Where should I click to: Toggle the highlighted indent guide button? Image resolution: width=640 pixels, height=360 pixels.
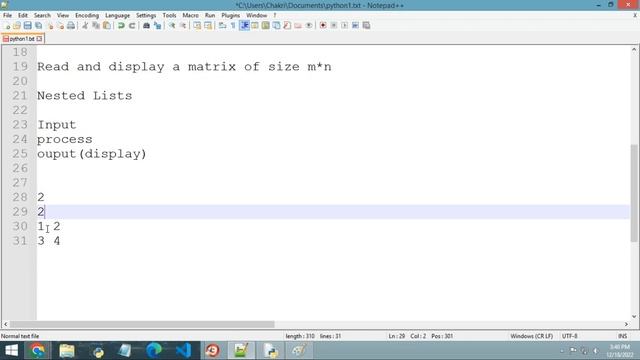click(x=244, y=26)
